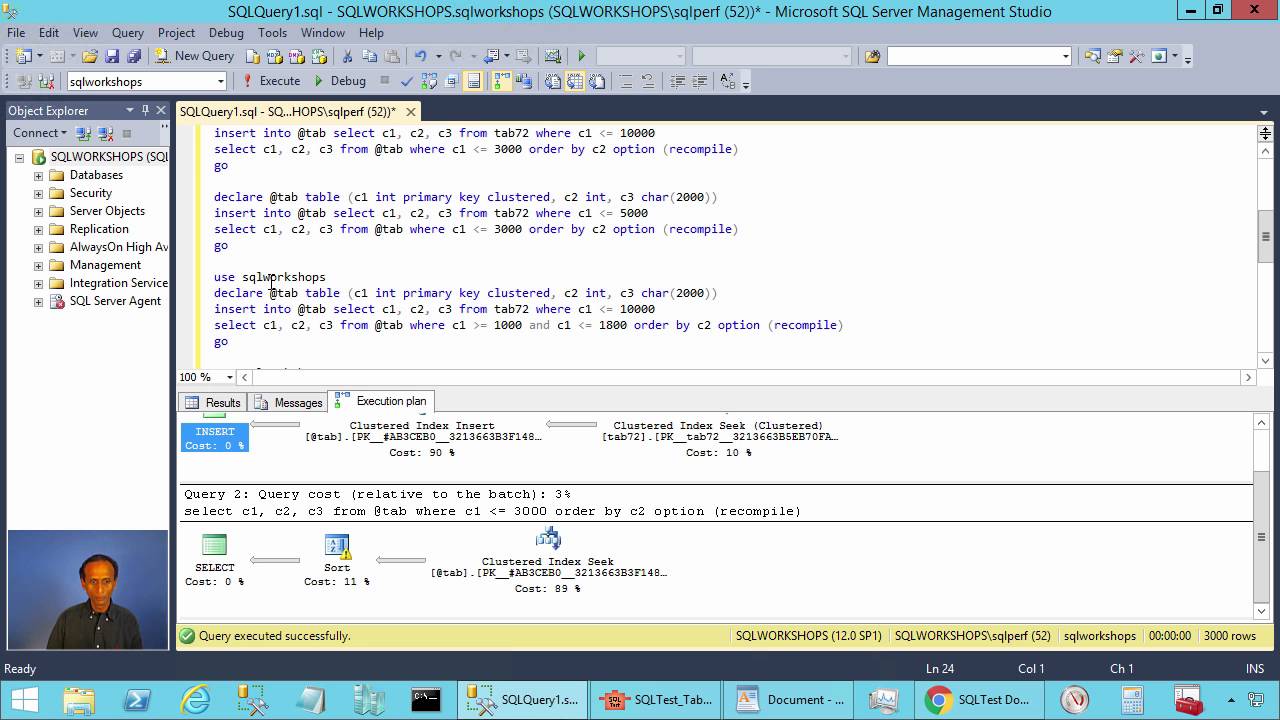The height and width of the screenshot is (720, 1280).
Task: Click the SELECT node in execution plan
Action: coord(214,559)
